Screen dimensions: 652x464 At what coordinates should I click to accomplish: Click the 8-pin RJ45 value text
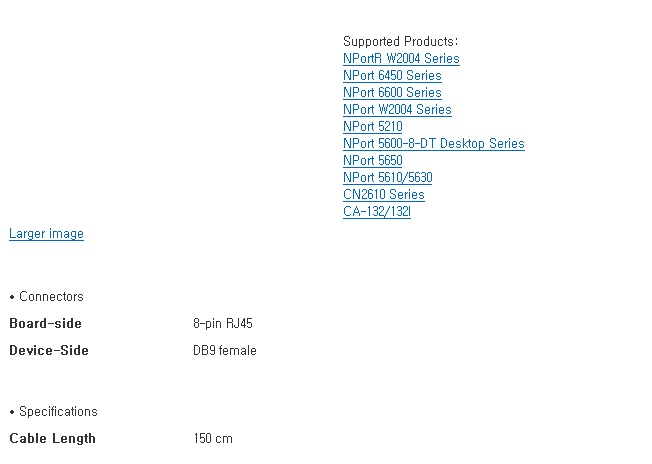224,324
